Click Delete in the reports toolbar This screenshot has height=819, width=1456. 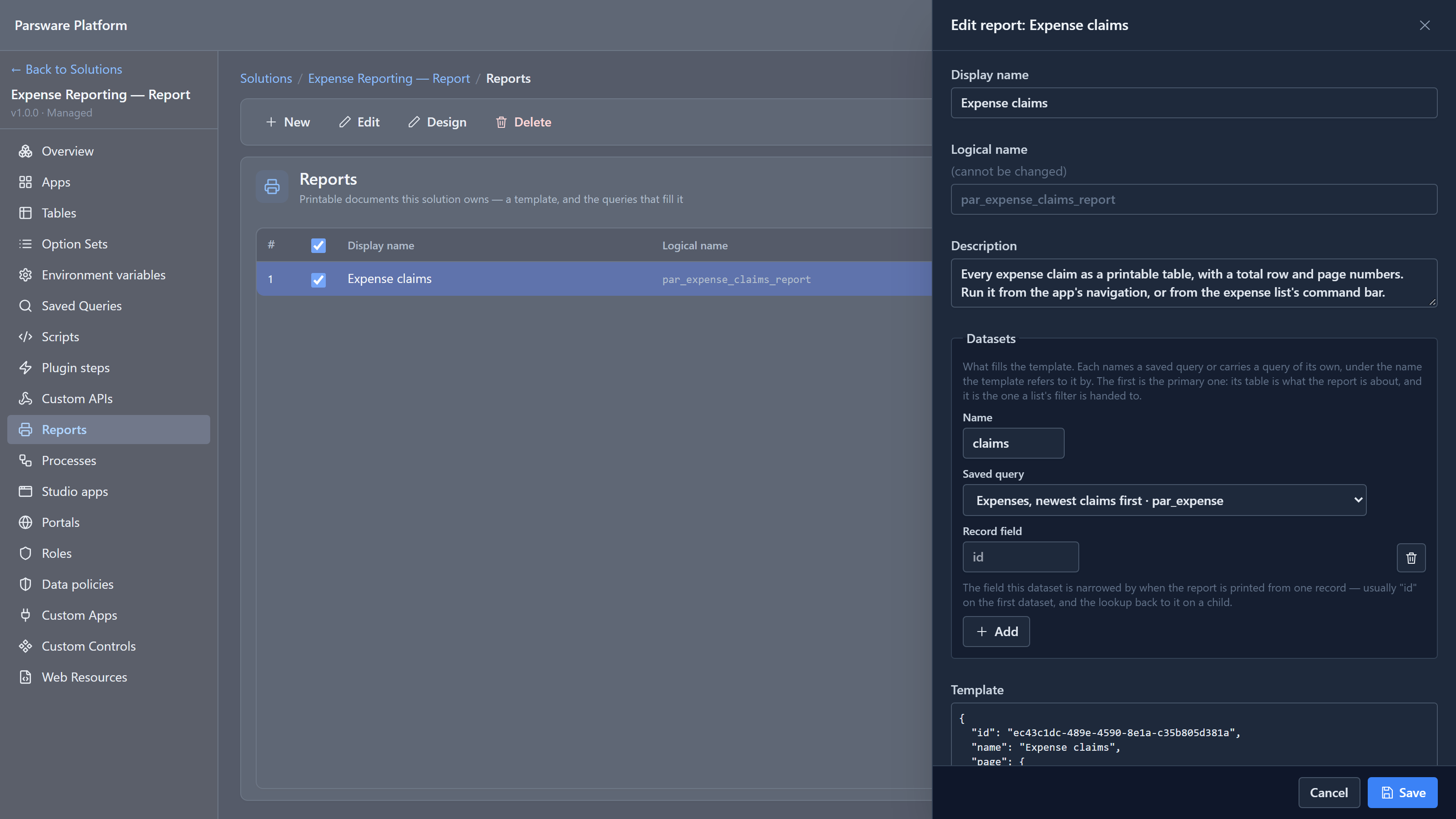[523, 122]
